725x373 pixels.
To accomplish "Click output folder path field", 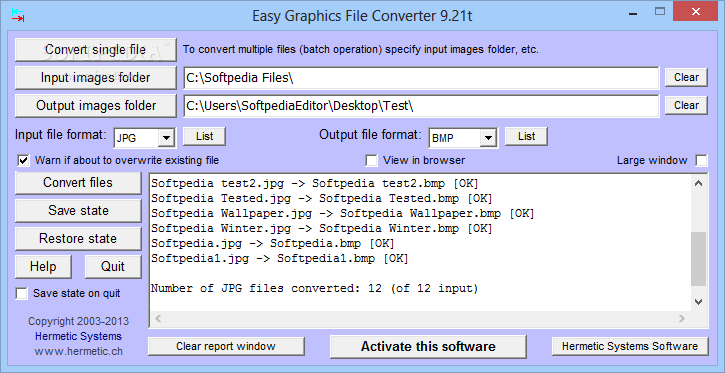I will [x=421, y=106].
